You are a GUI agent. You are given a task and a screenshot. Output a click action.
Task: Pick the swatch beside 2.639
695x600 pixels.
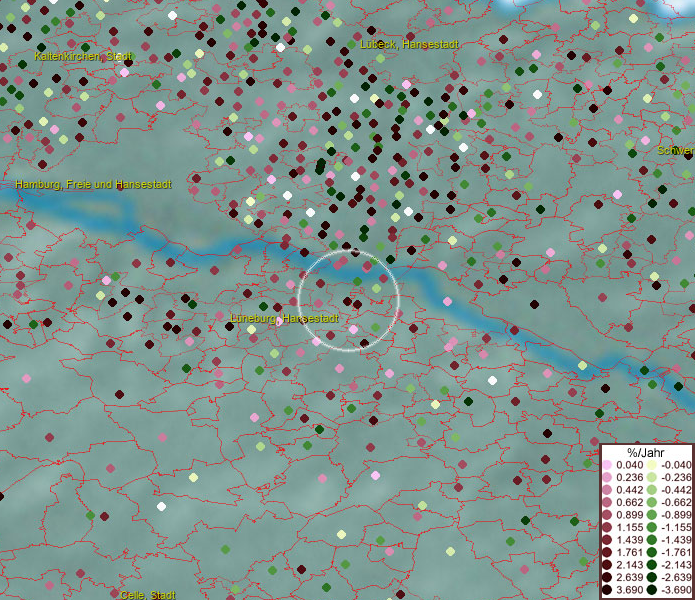[x=607, y=577]
